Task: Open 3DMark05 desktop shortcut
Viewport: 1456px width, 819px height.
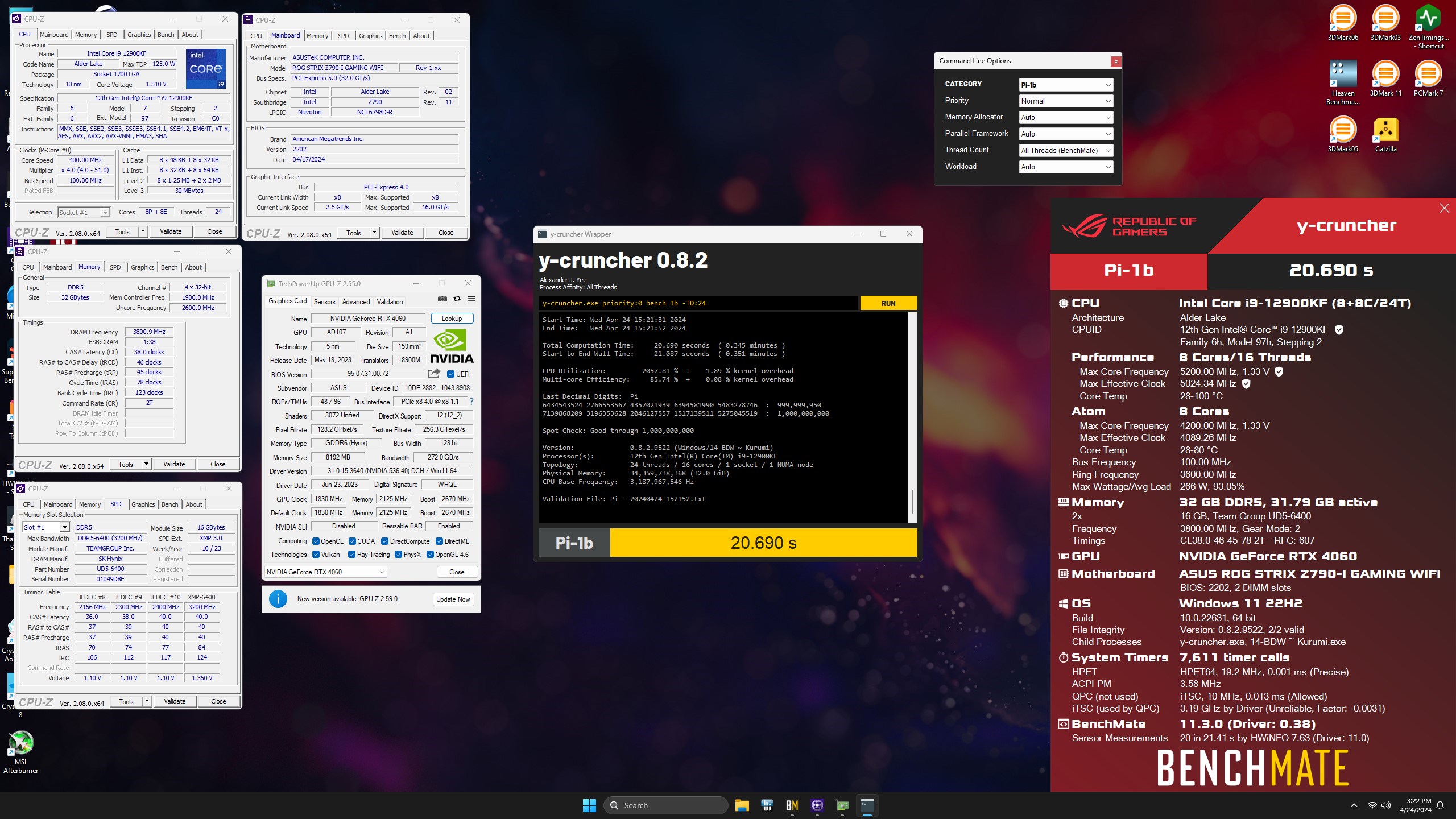Action: pyautogui.click(x=1343, y=134)
